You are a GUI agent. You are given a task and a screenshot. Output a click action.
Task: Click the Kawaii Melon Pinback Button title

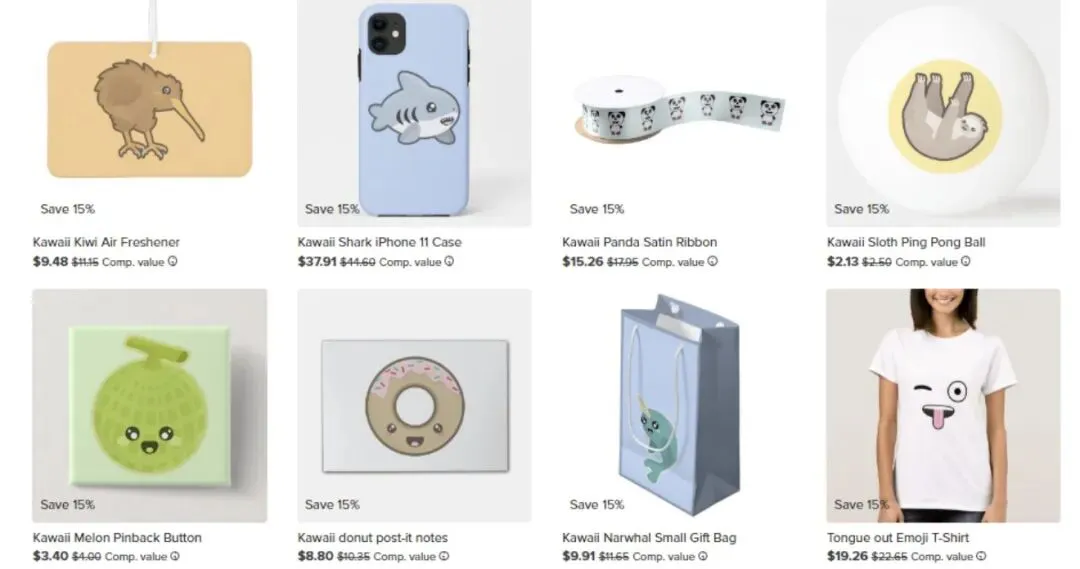coord(117,538)
